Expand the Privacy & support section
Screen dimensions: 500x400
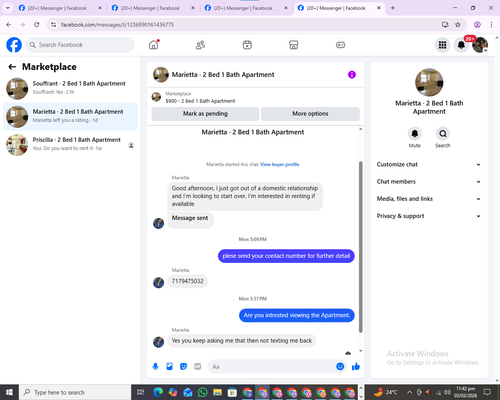pyautogui.click(x=429, y=216)
